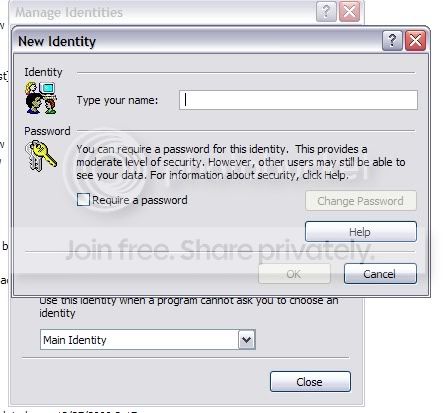447x413 pixels.
Task: Click the Manage Identities question mark icon
Action: pos(326,11)
